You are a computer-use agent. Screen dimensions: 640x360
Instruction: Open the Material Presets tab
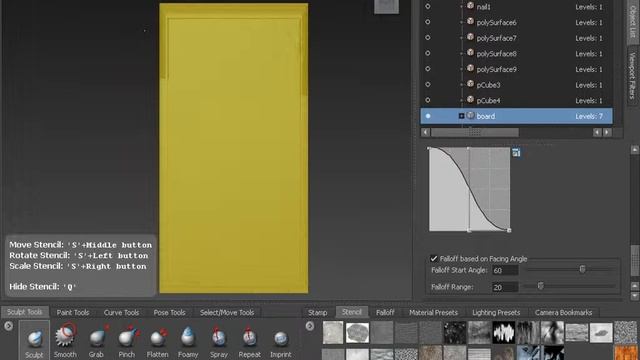[x=433, y=313]
